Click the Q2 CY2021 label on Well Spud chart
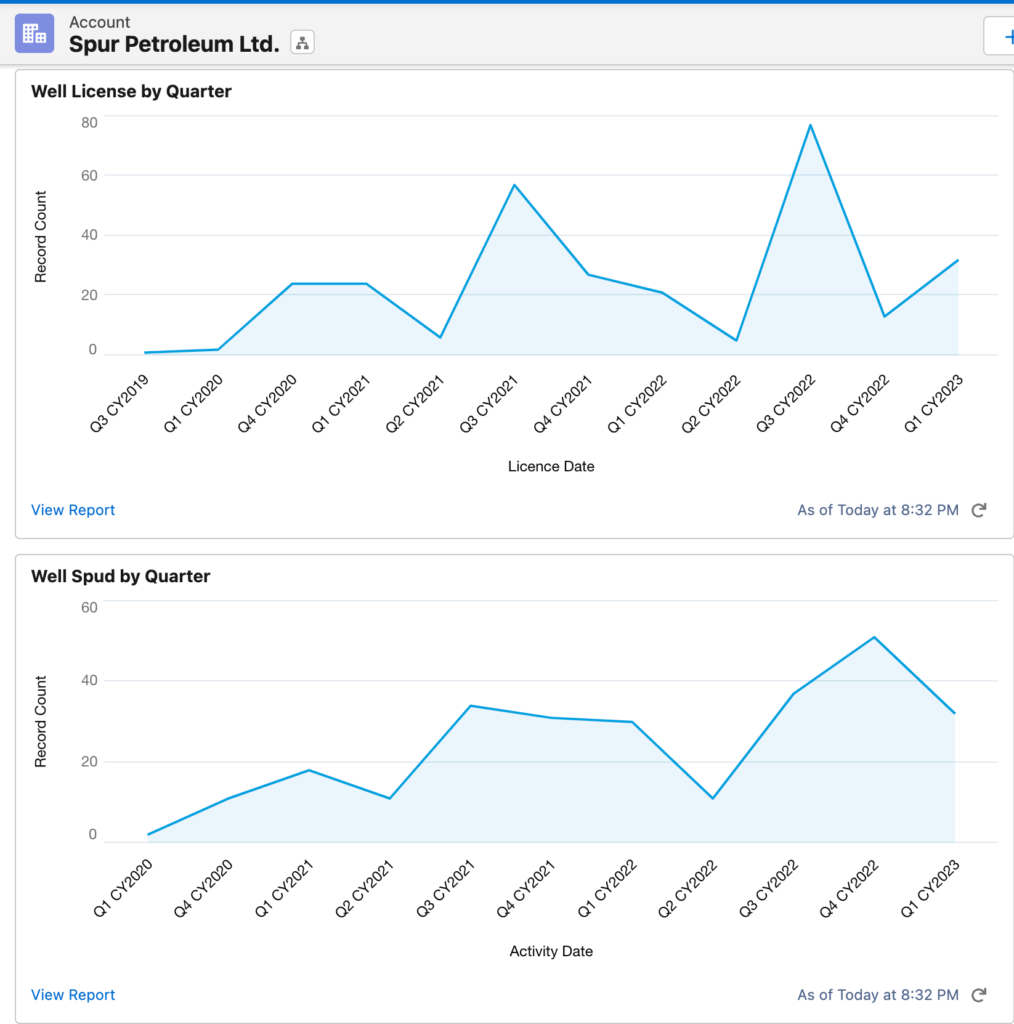The image size is (1014, 1024). (364, 888)
